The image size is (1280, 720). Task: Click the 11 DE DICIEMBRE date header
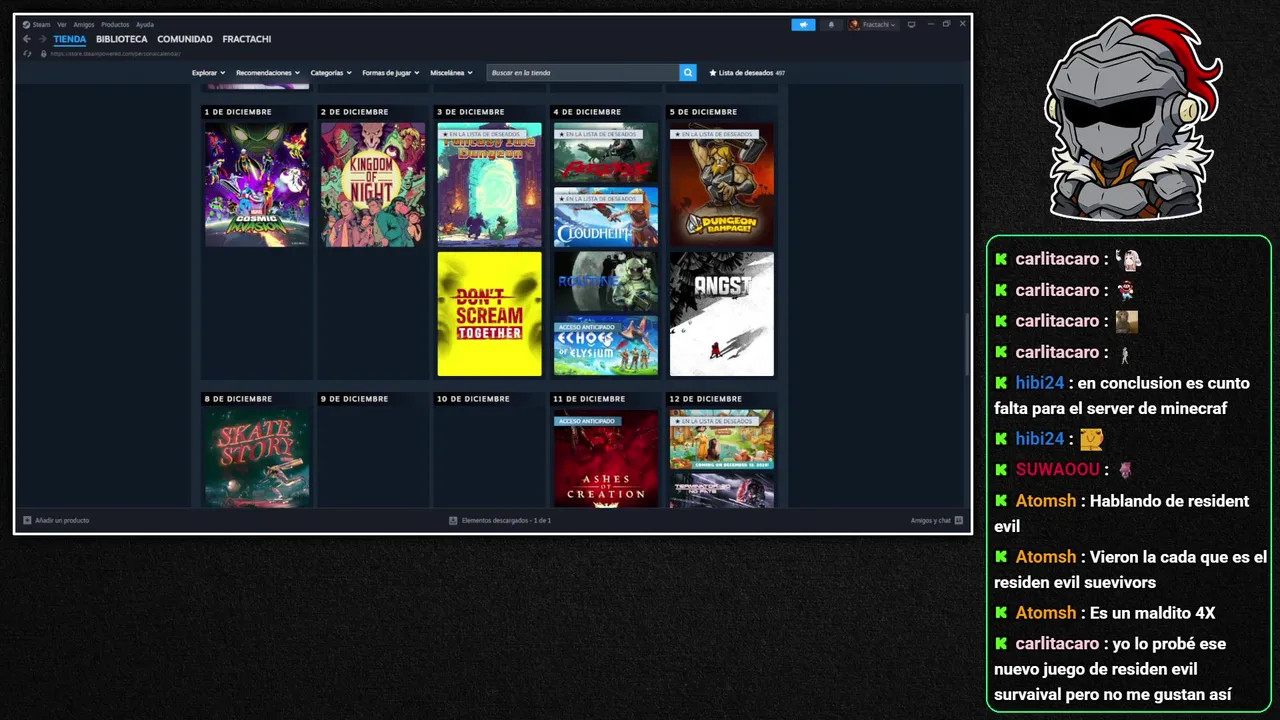[589, 399]
